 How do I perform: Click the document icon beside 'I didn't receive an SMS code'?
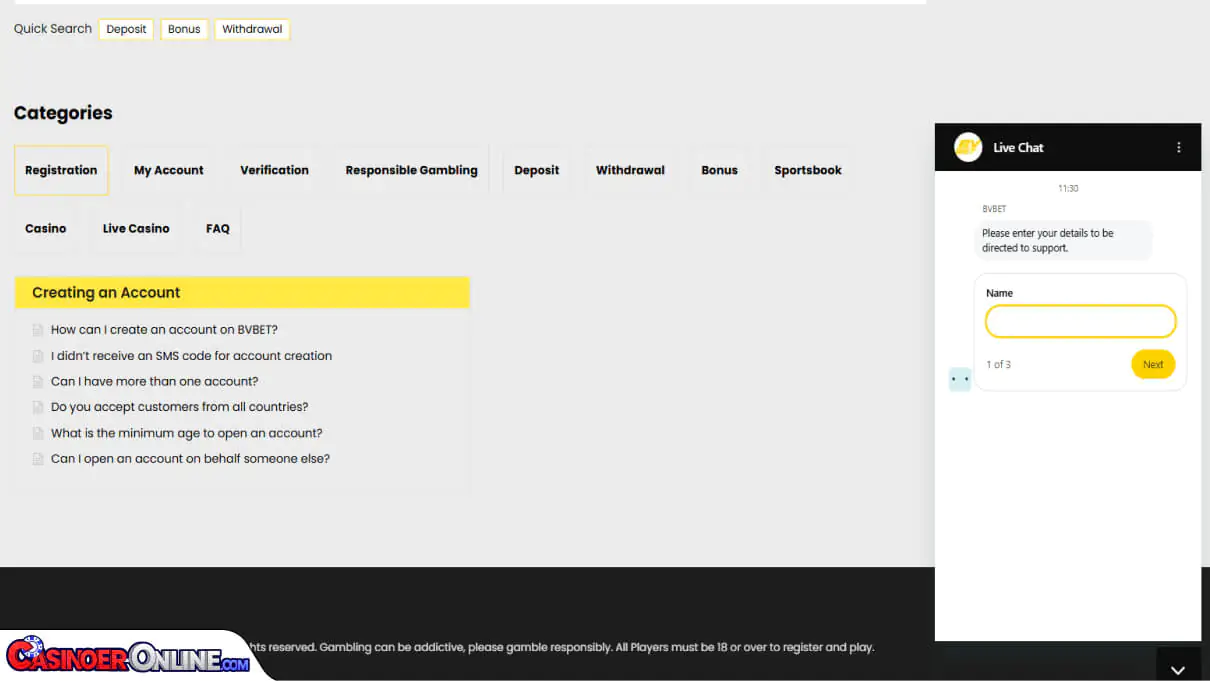click(x=38, y=356)
